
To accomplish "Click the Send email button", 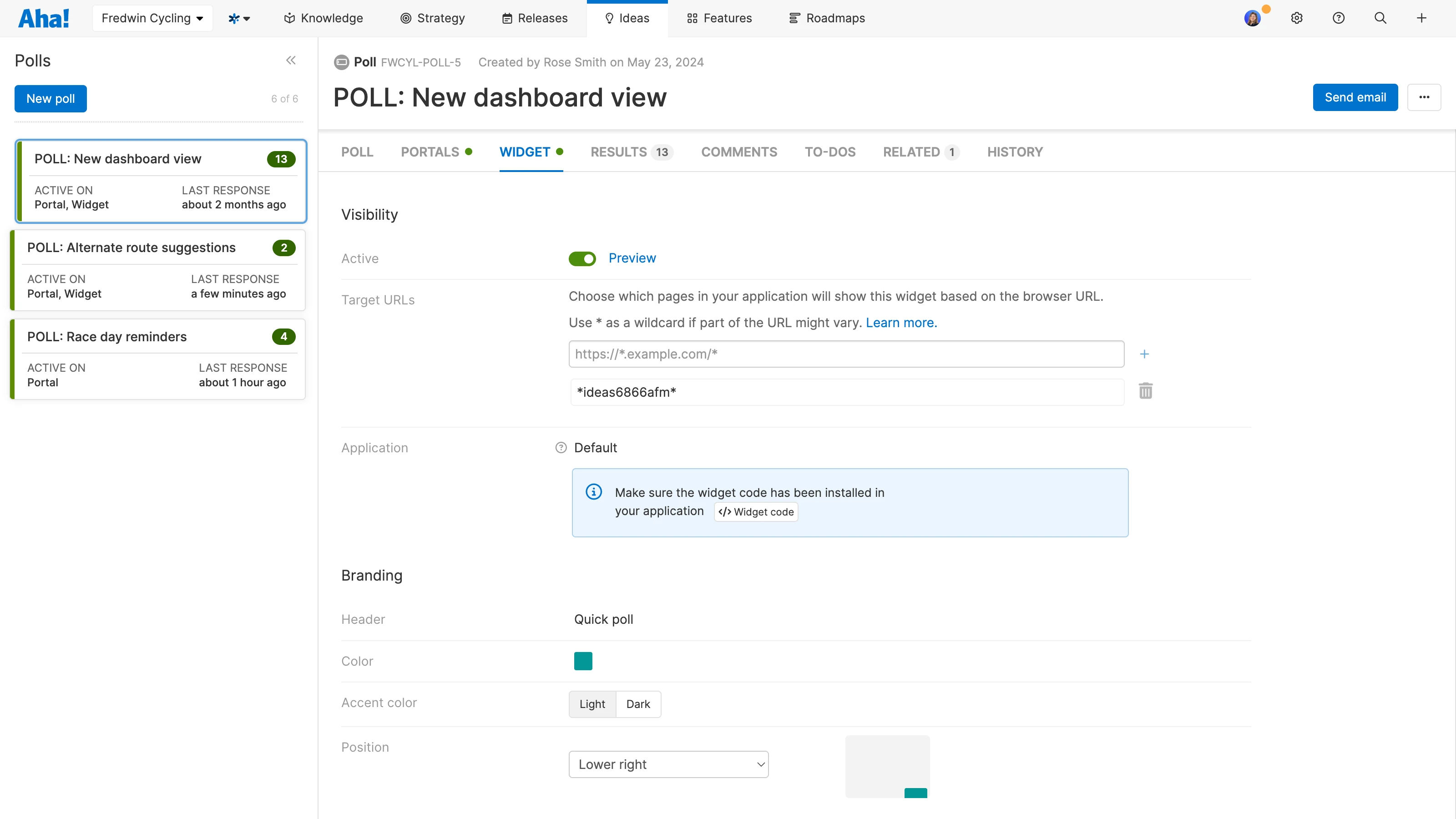I will [x=1355, y=97].
